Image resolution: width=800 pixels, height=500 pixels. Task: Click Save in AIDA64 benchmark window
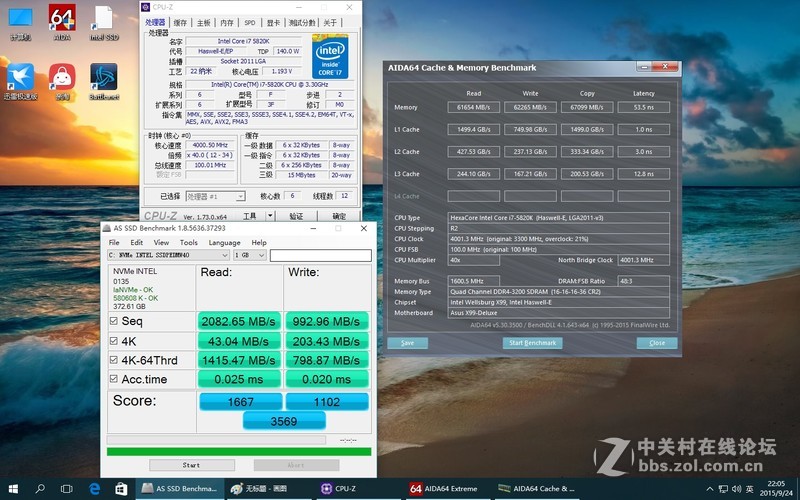coord(408,343)
